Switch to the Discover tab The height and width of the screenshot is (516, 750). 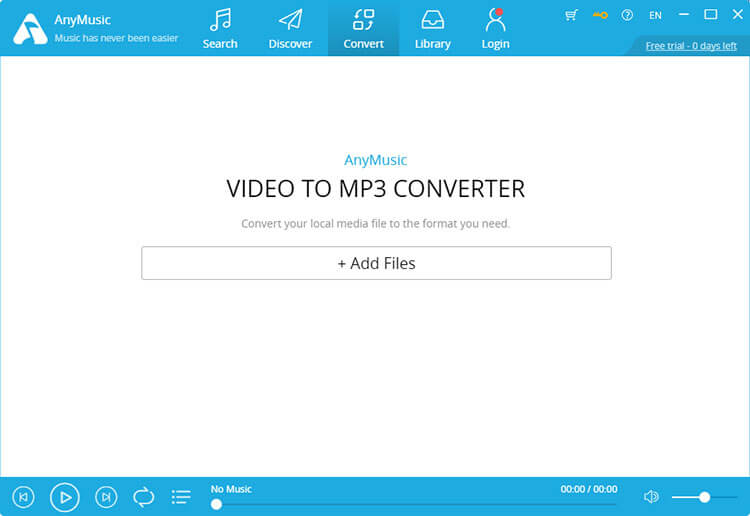coord(290,29)
